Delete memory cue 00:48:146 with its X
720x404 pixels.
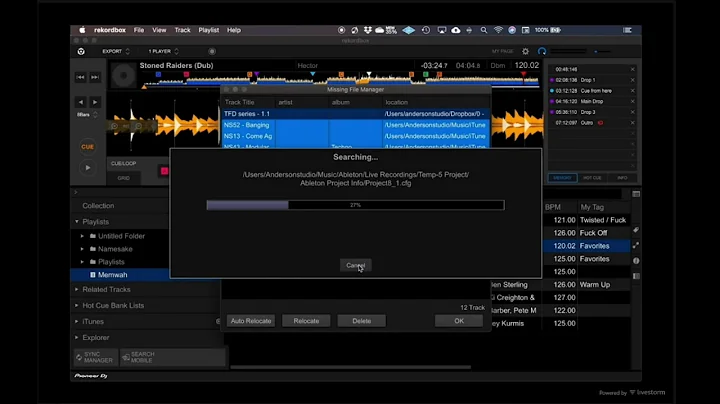tap(632, 69)
